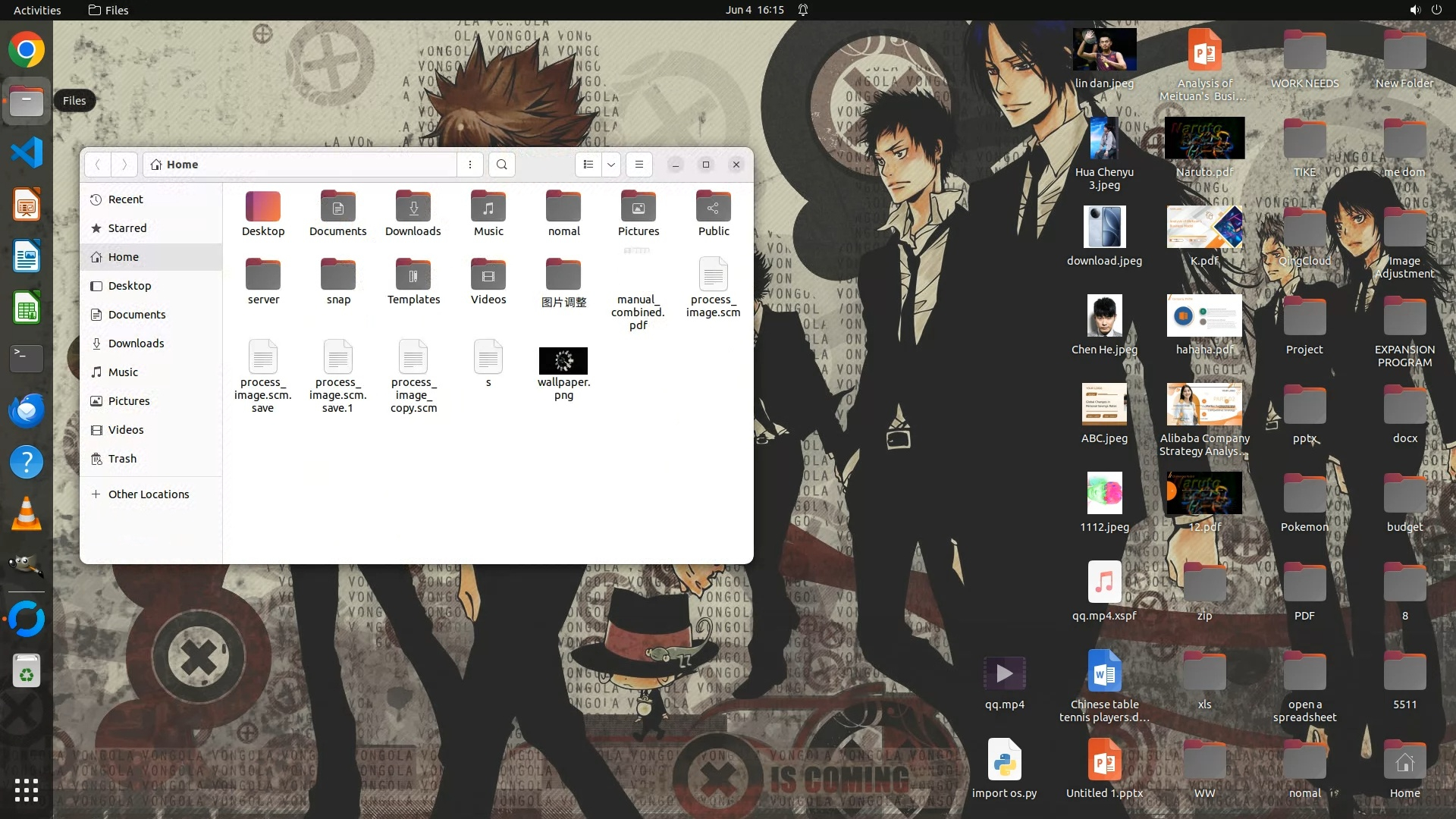The width and height of the screenshot is (1456, 819).
Task: Click the forward navigation arrow
Action: click(124, 165)
